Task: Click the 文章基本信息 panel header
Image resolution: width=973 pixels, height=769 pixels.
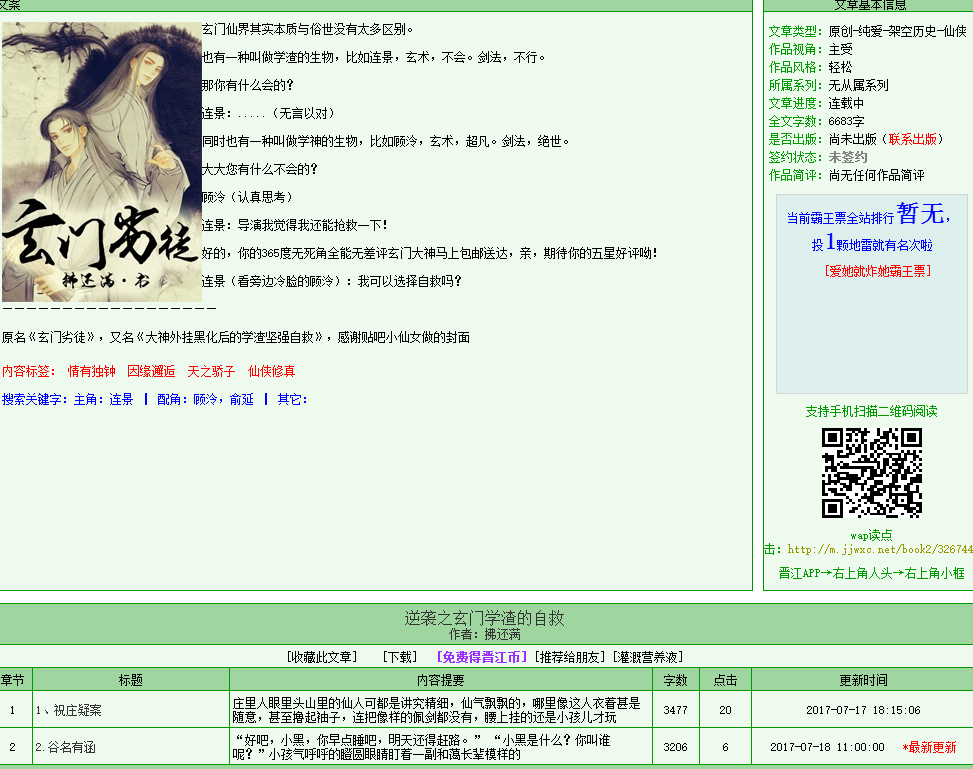Action: 870,6
